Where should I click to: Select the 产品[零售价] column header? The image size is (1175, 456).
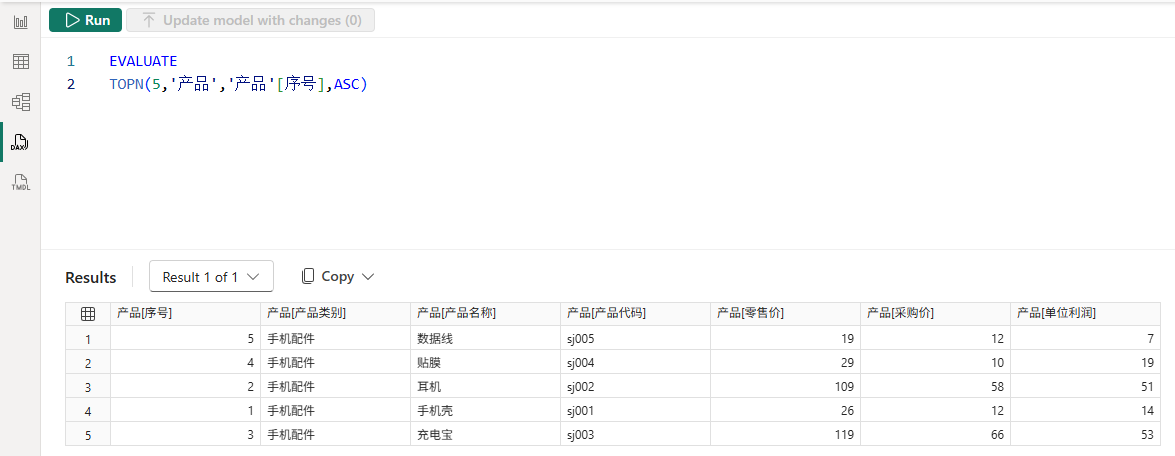785,314
